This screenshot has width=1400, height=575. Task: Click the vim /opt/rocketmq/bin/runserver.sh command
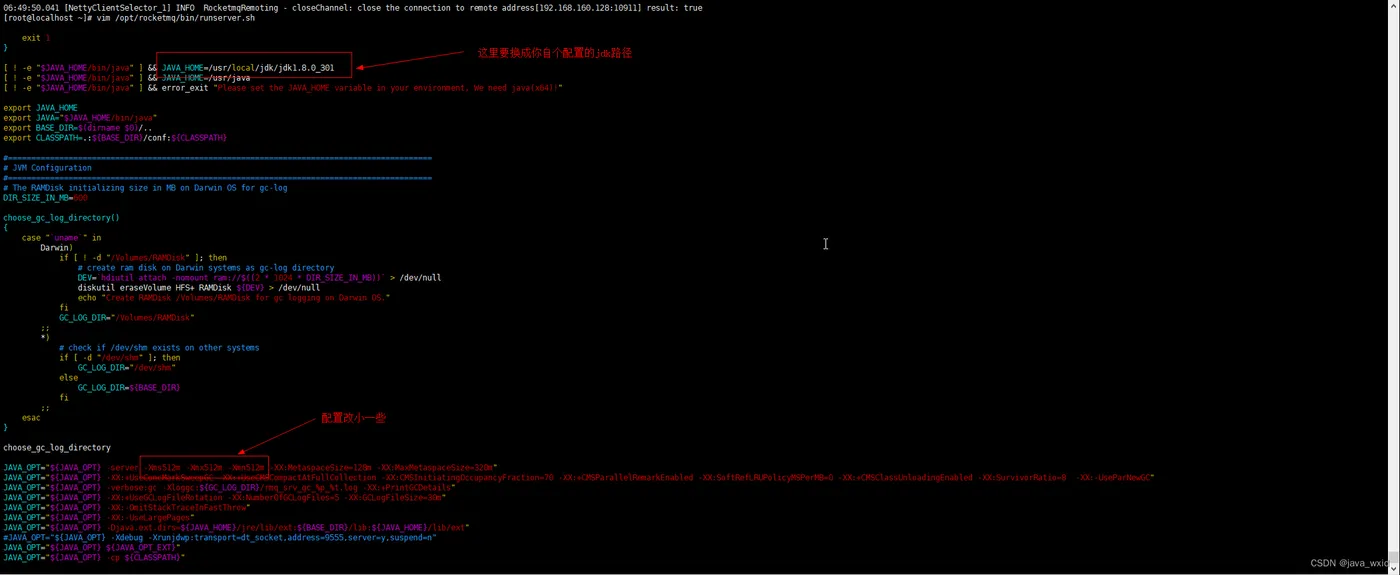coord(176,17)
